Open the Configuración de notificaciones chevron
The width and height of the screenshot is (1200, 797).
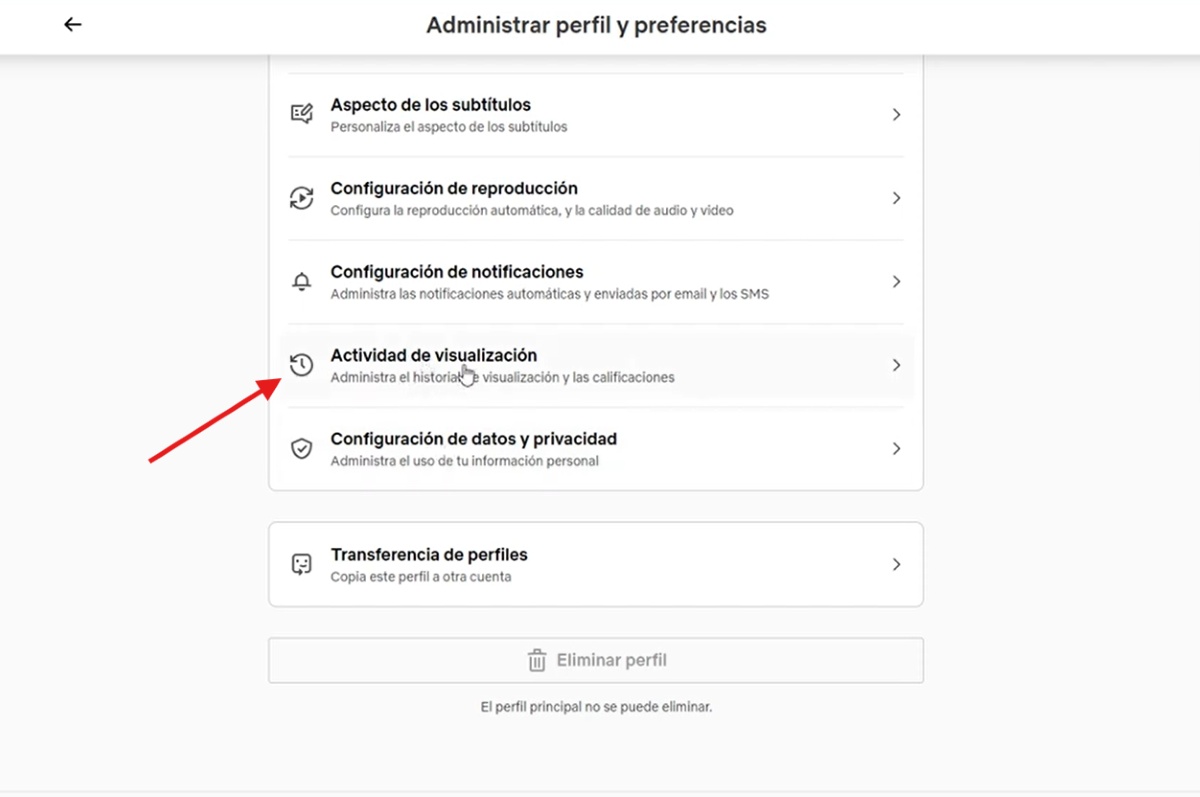pyautogui.click(x=896, y=281)
